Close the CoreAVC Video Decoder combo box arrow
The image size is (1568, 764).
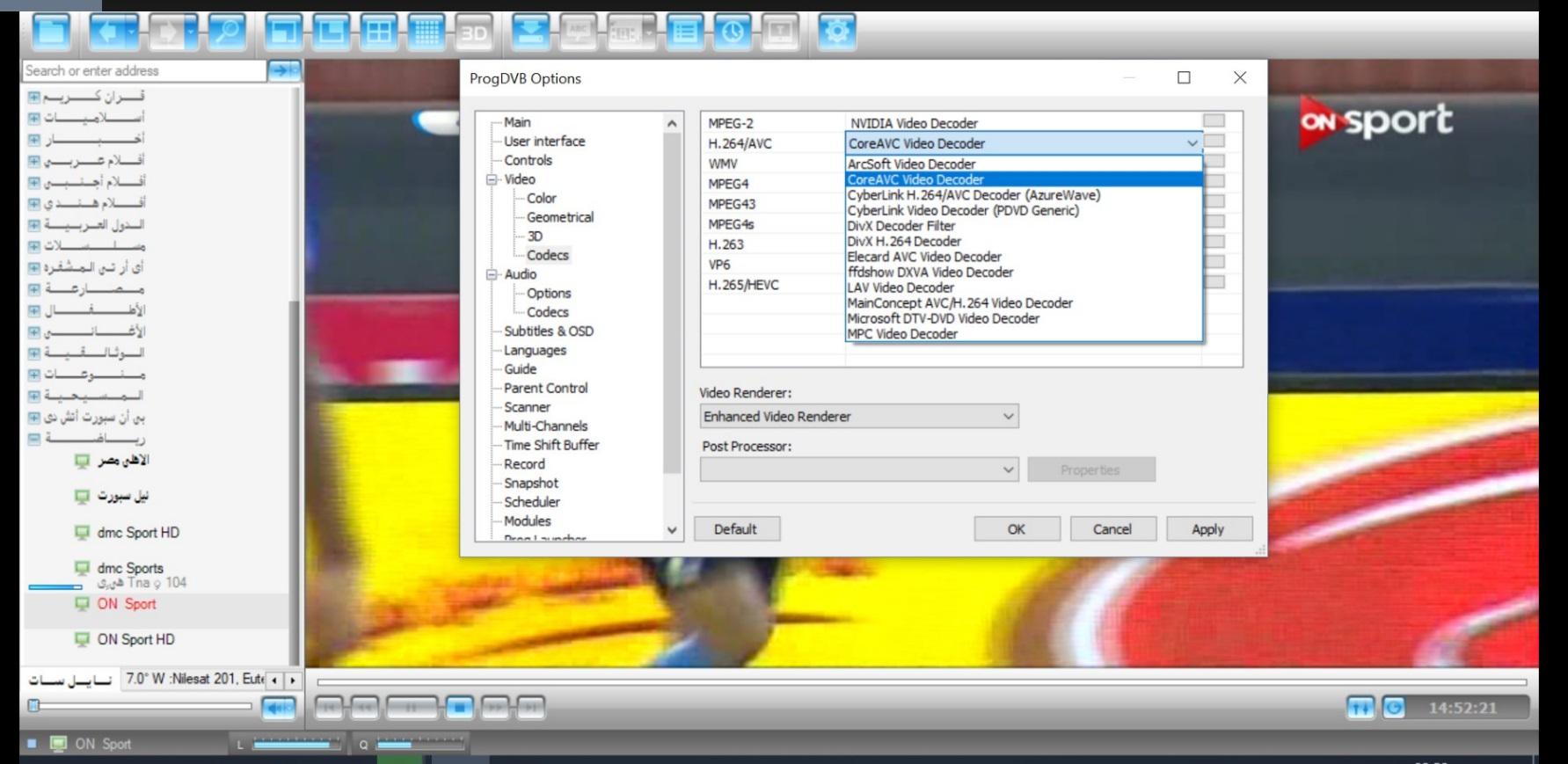1192,143
